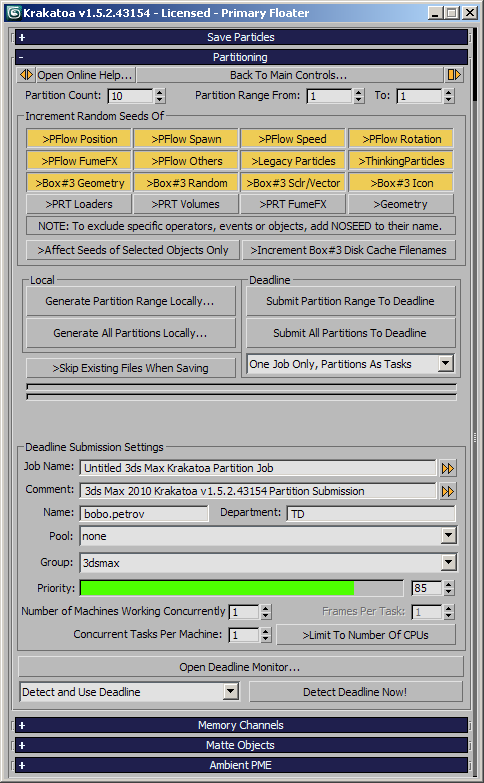The width and height of the screenshot is (484, 783).
Task: Click the NOSEED exclusion note text
Action: click(240, 226)
